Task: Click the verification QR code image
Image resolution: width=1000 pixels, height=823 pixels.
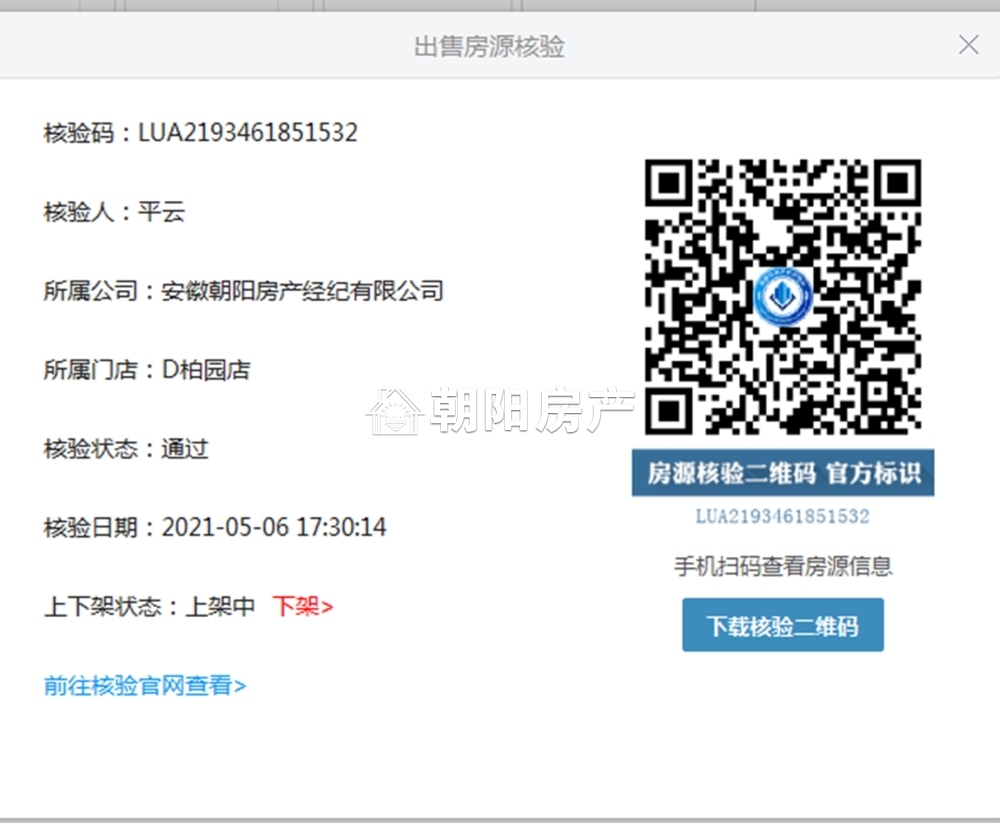Action: coord(783,297)
